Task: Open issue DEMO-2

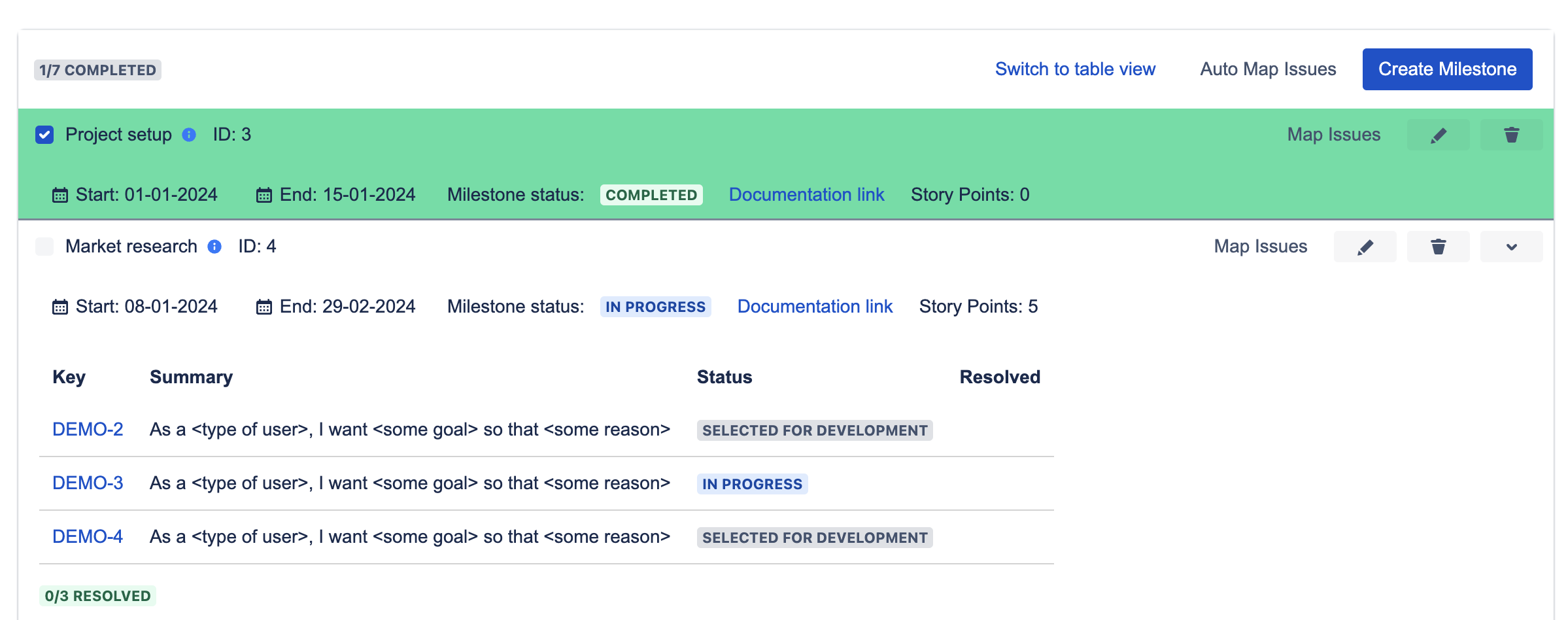Action: pyautogui.click(x=88, y=430)
